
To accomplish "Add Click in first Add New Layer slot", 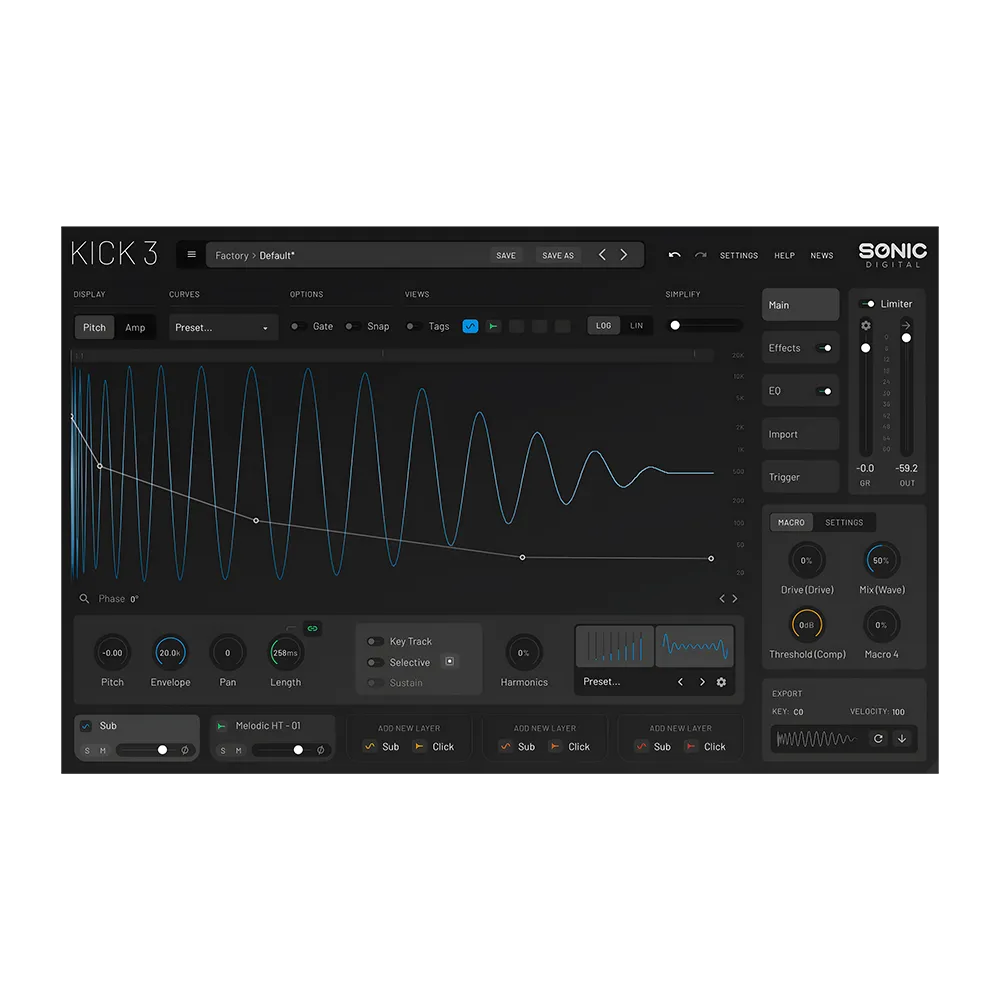I will click(434, 746).
